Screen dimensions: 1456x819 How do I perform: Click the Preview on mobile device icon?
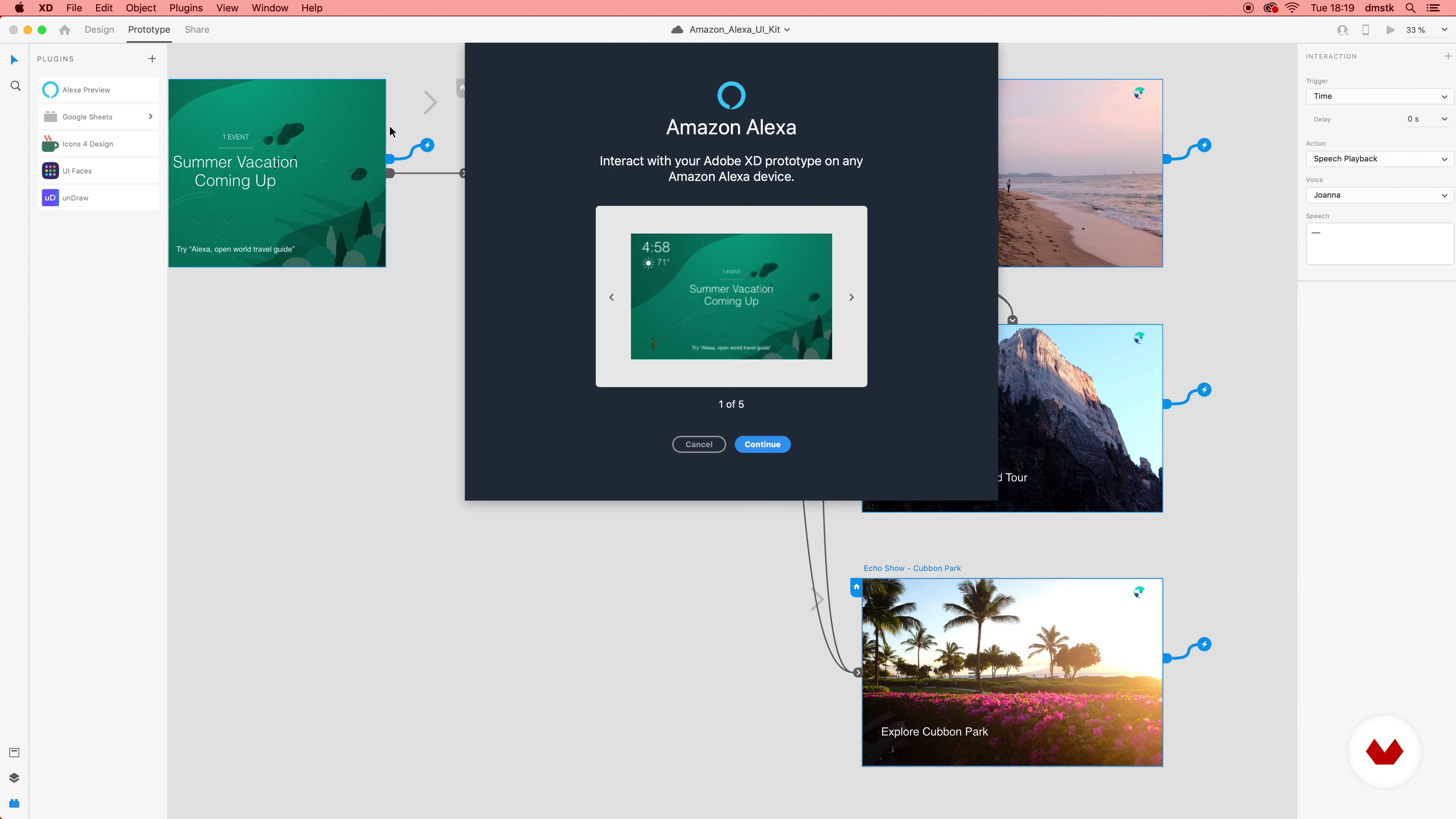pyautogui.click(x=1365, y=30)
